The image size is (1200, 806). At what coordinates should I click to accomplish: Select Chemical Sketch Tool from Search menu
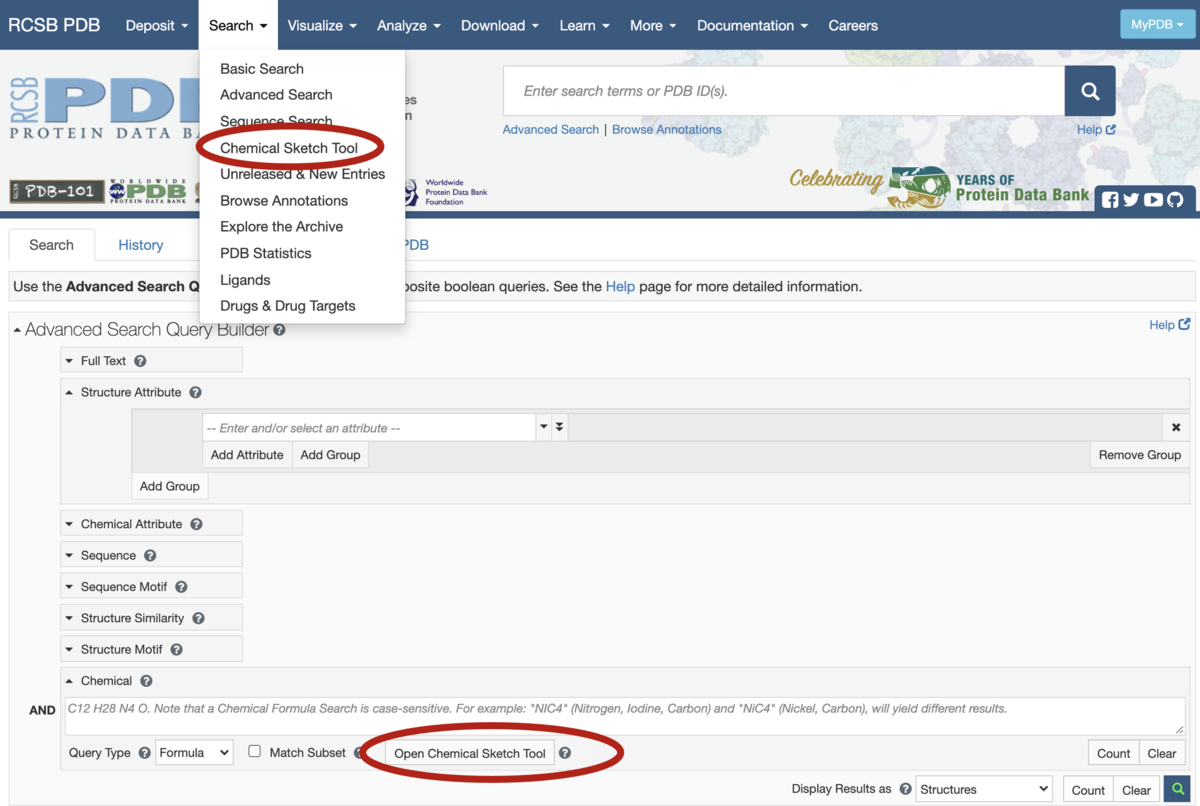289,148
